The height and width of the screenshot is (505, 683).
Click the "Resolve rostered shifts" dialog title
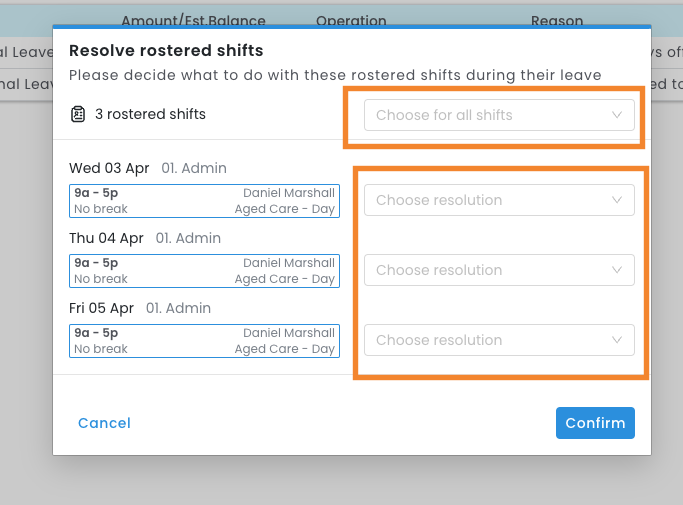coord(166,50)
